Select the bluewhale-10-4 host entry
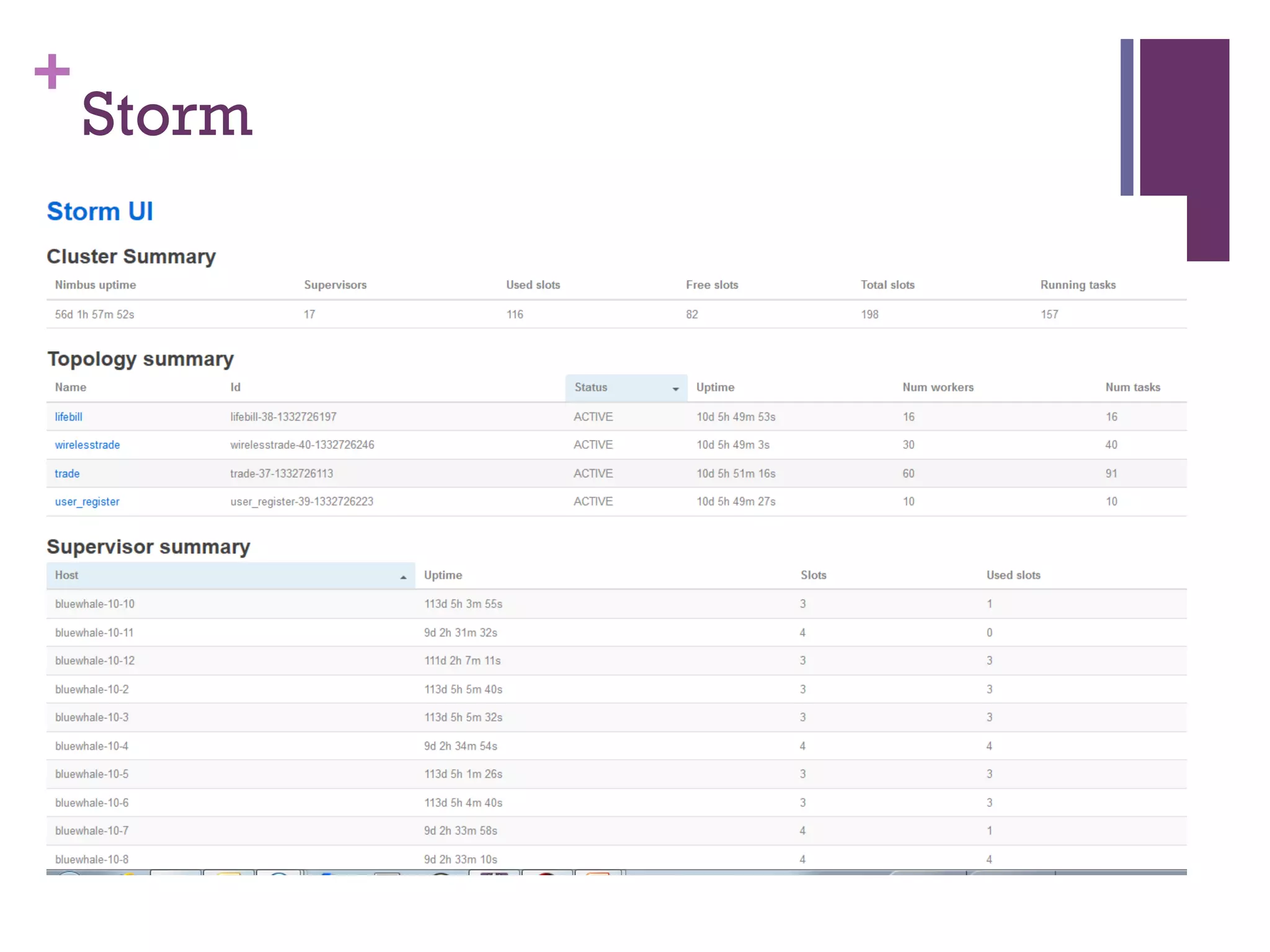The height and width of the screenshot is (952, 1270). point(91,746)
